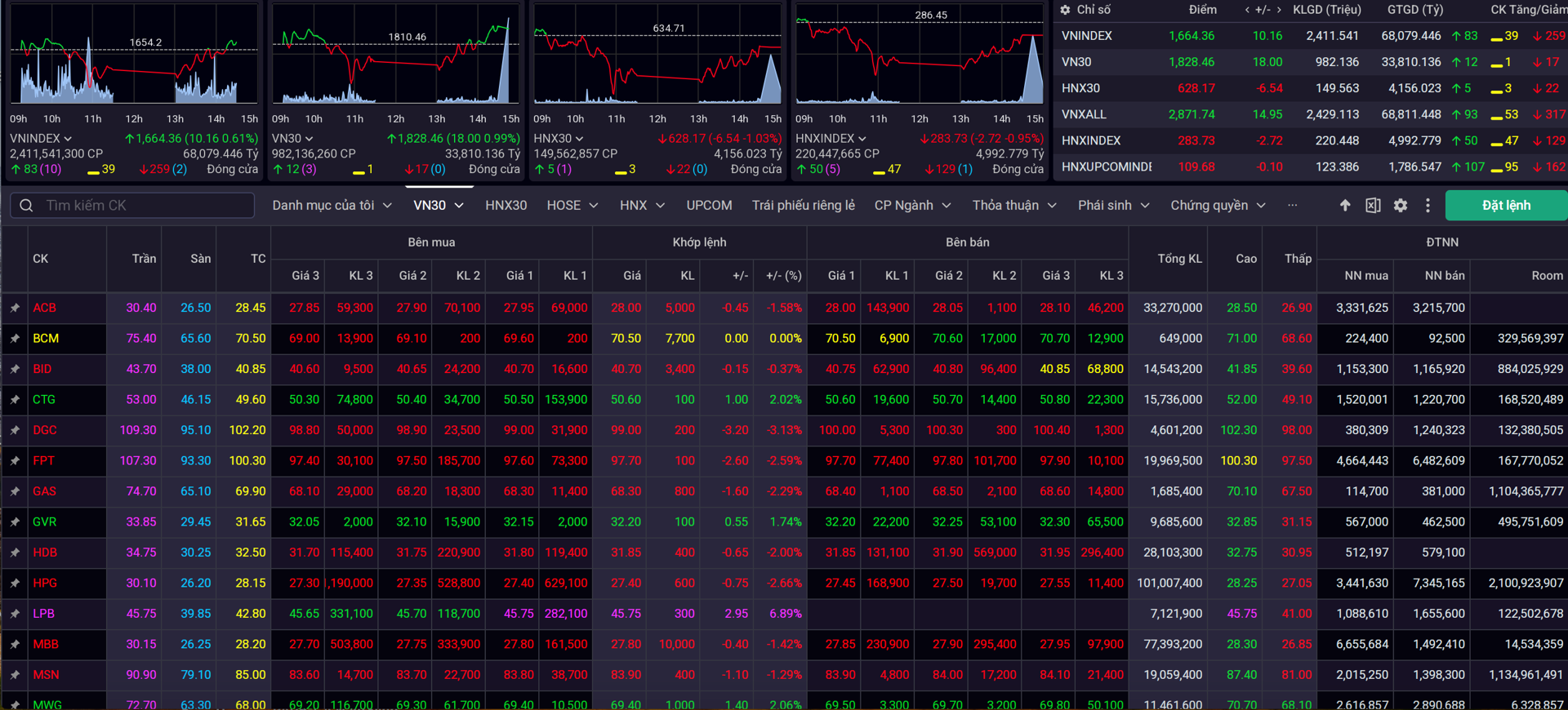Screen dimensions: 1568x710
Task: Pin the BCM row
Action: point(15,339)
